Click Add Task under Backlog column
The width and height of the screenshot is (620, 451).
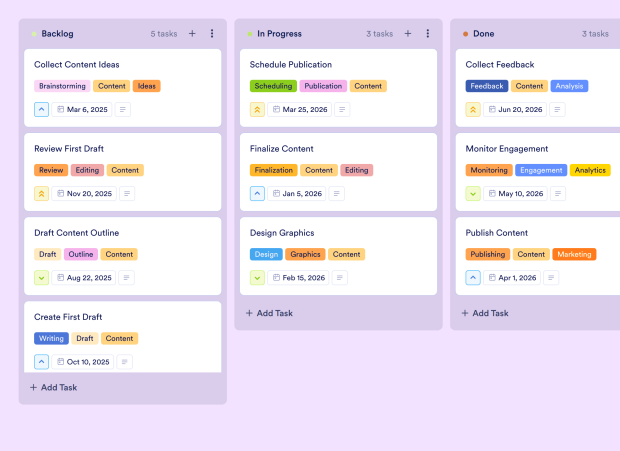click(x=54, y=387)
